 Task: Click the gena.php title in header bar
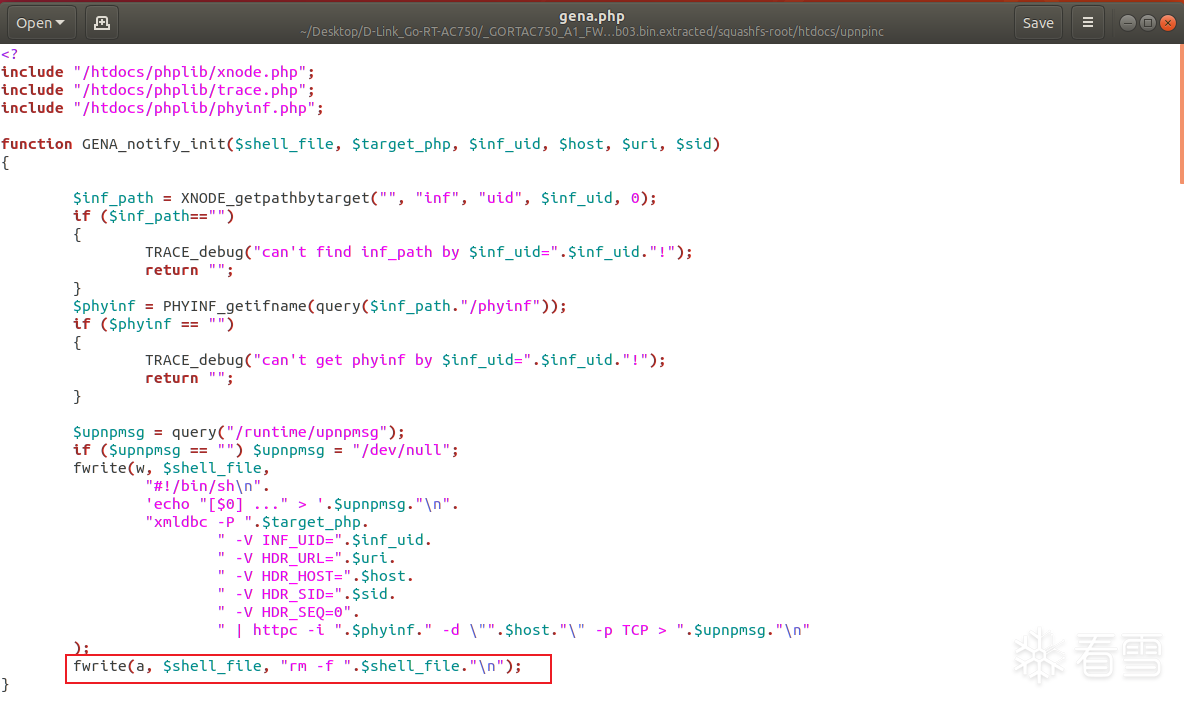pos(591,16)
